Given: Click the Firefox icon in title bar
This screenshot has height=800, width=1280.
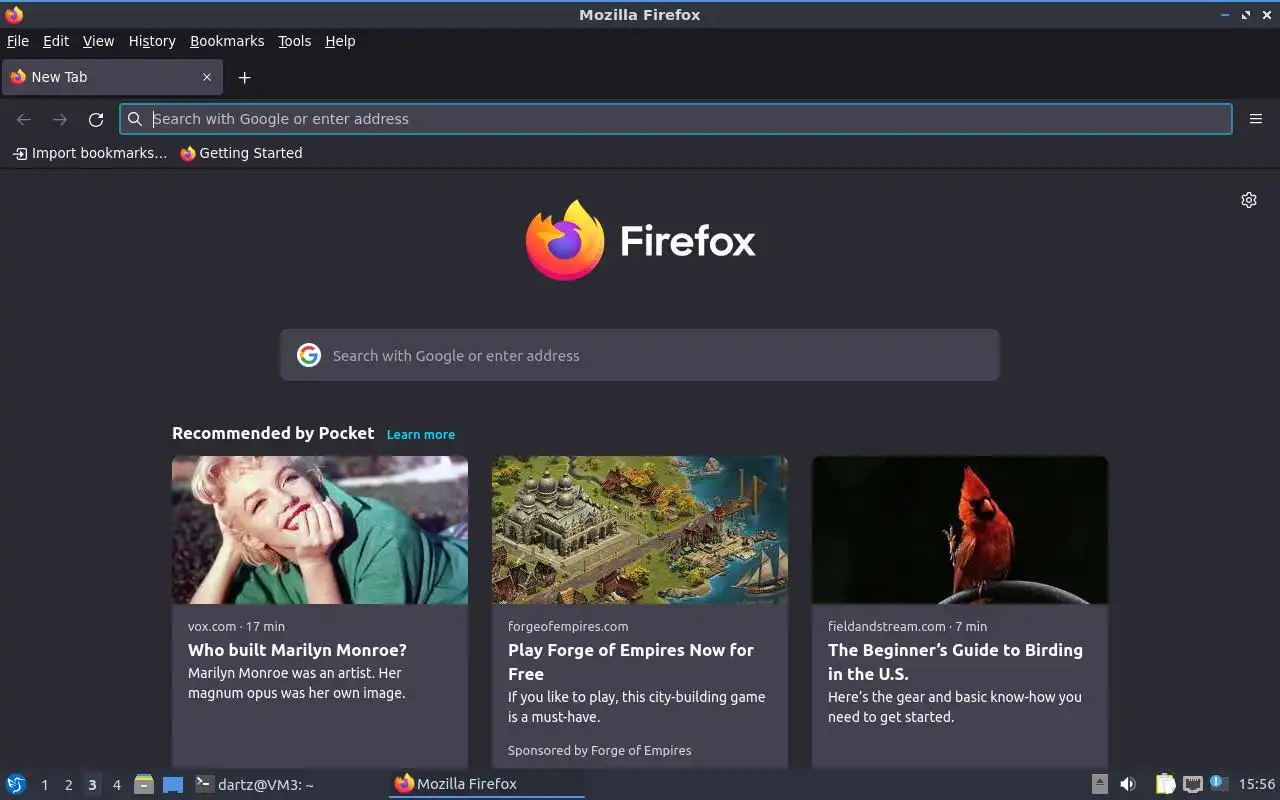Looking at the screenshot, I should 14,14.
